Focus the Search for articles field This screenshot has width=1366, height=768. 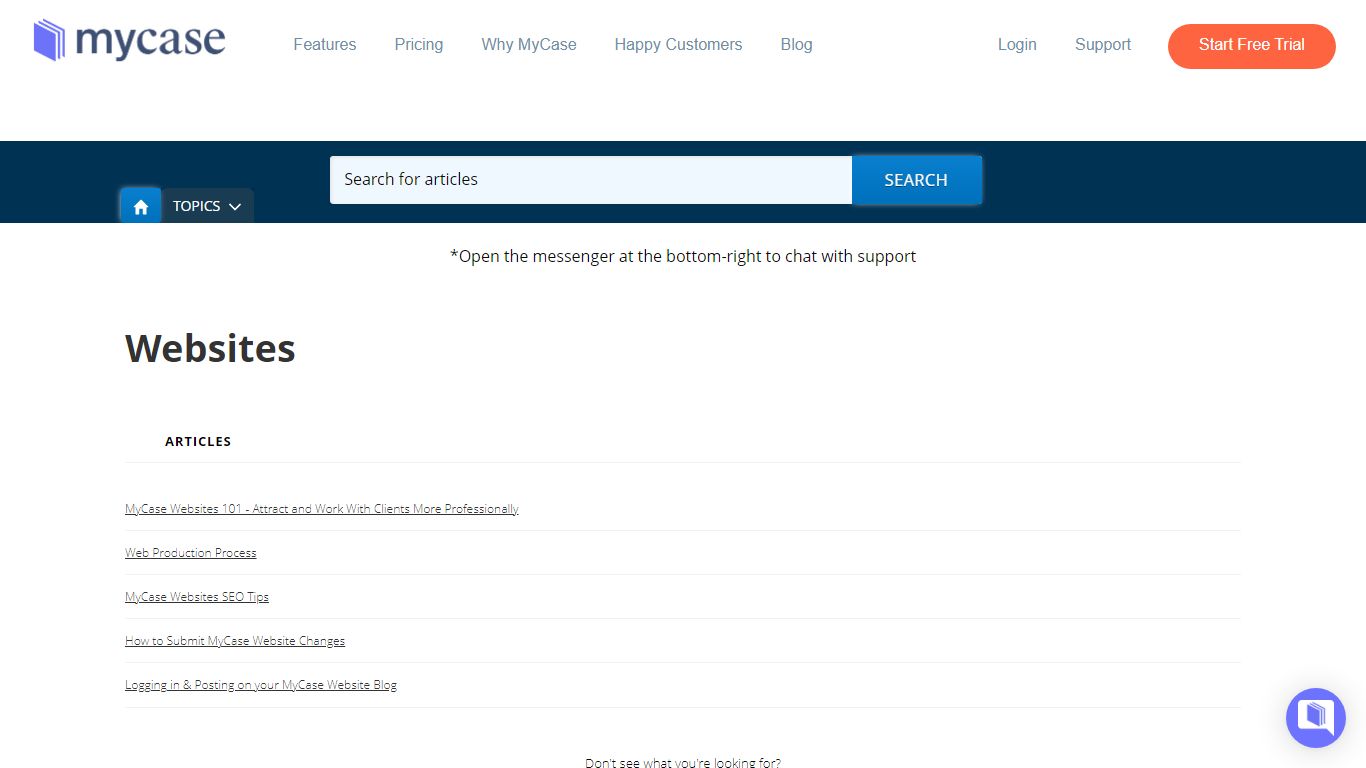point(591,180)
